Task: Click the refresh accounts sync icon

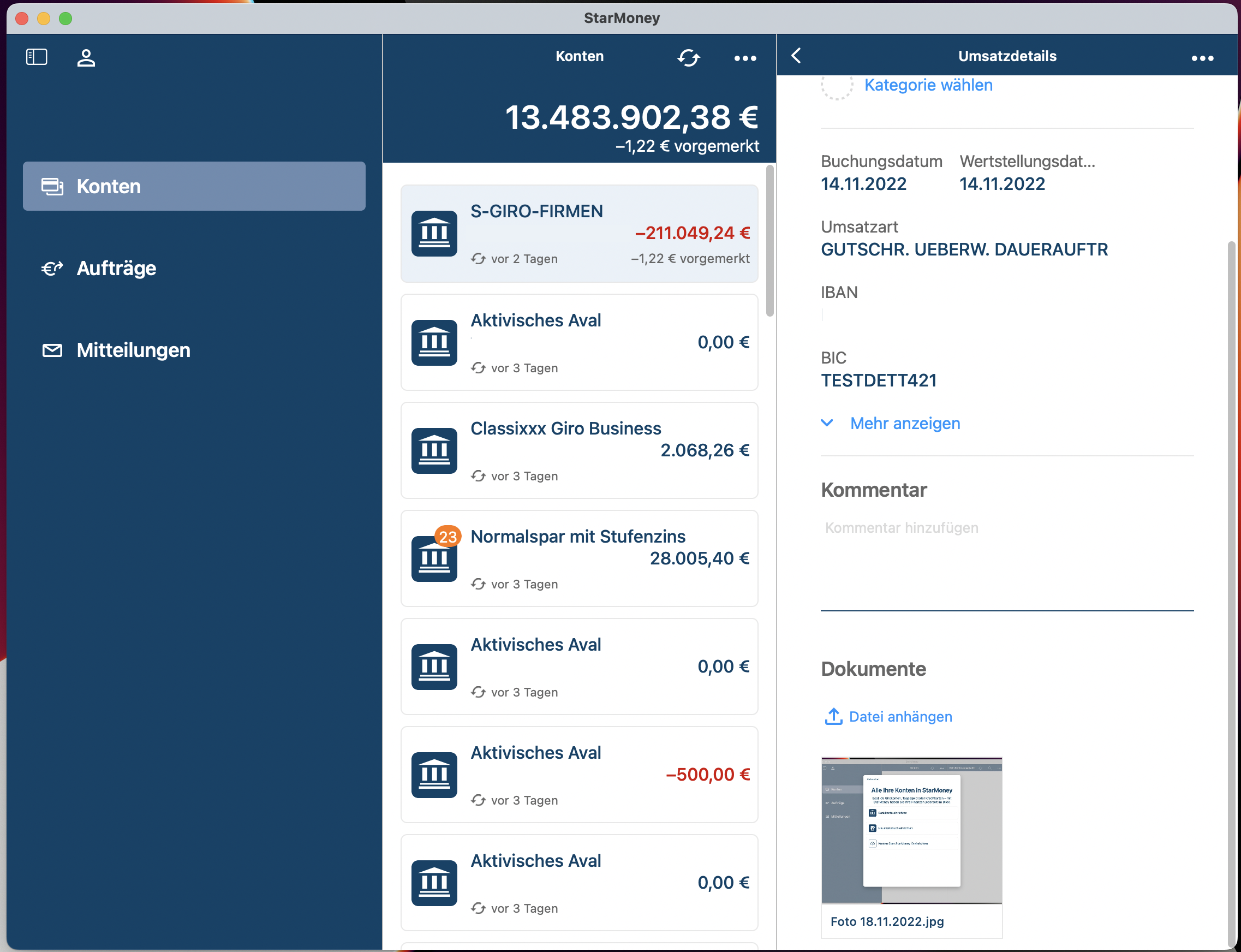Action: (x=688, y=58)
